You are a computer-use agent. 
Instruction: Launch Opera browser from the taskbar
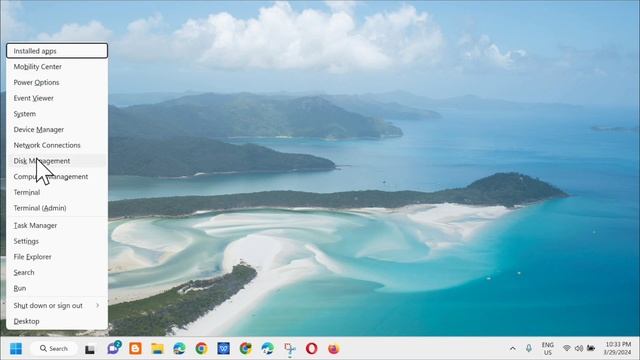click(x=311, y=349)
